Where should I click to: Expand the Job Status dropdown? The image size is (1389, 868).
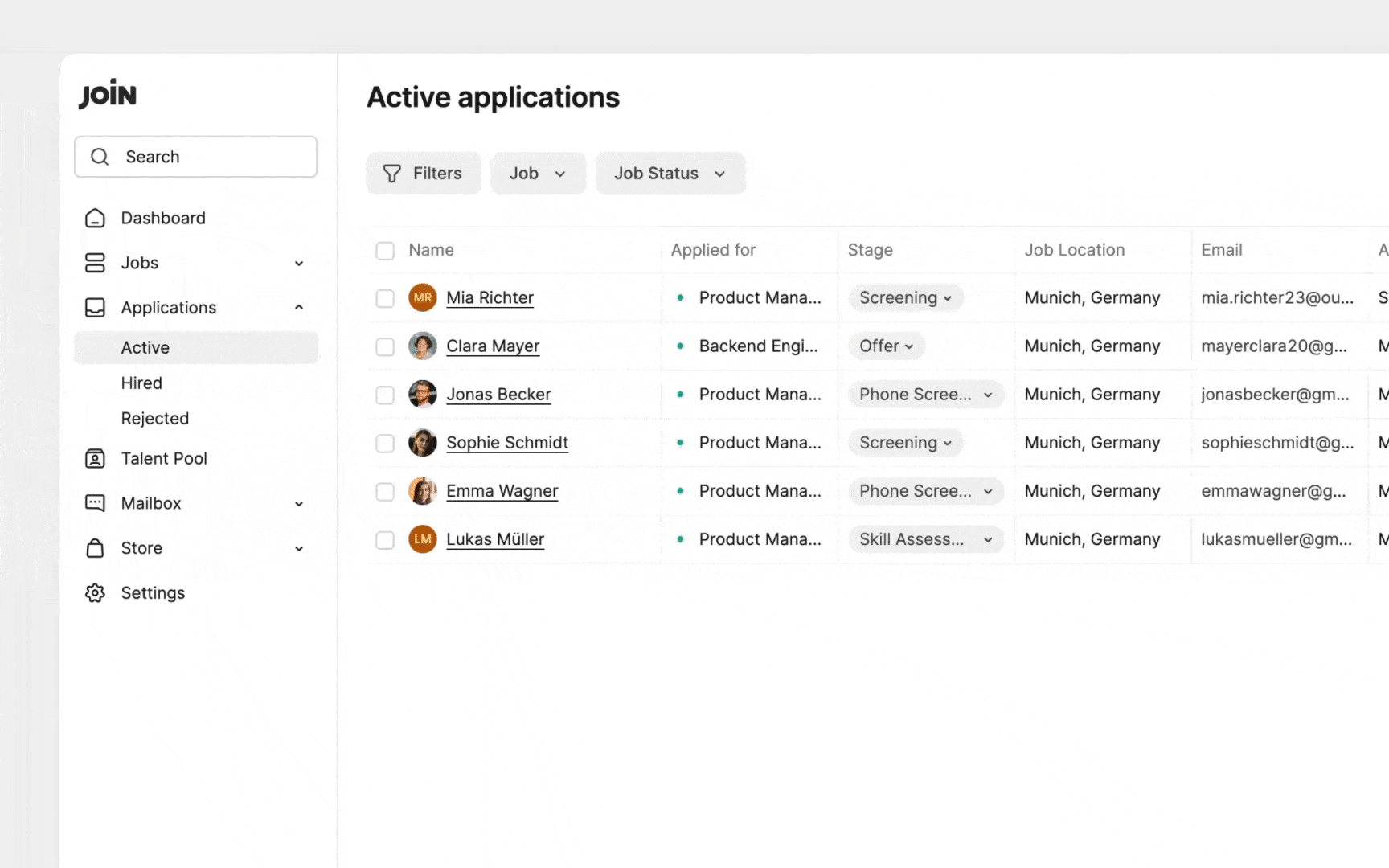click(x=670, y=174)
